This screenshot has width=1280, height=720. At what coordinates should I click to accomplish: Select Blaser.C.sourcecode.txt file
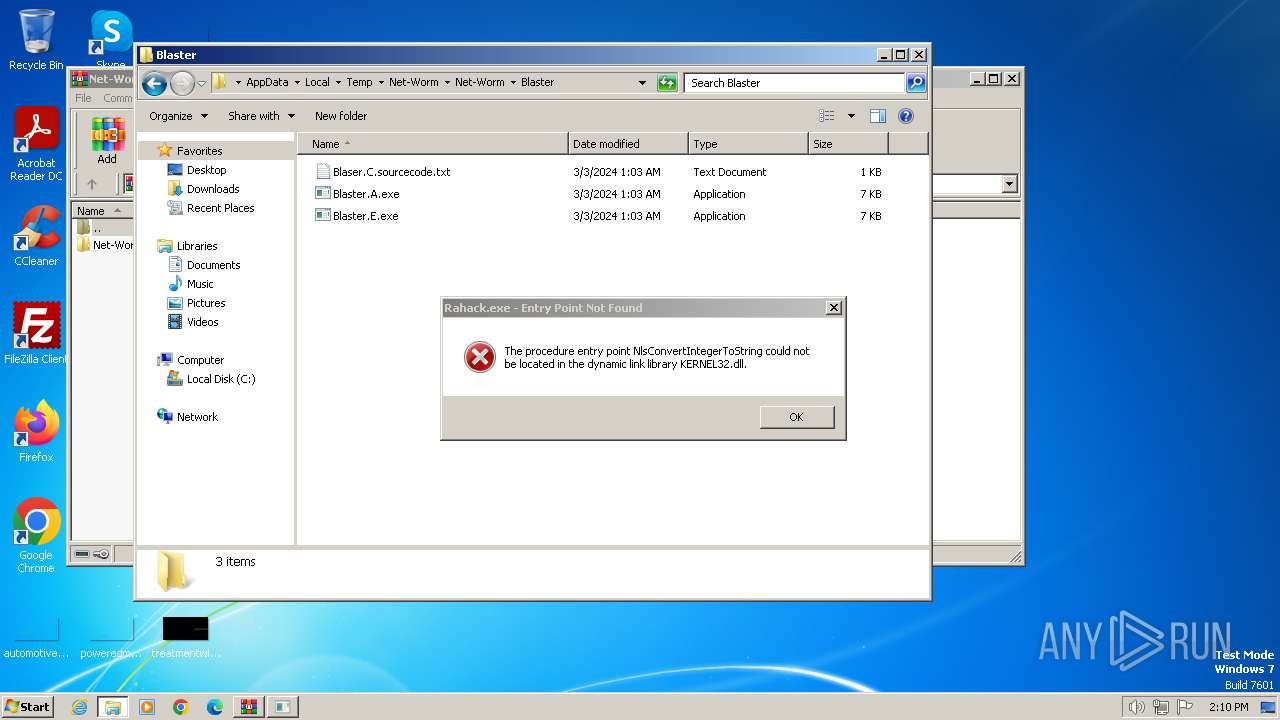point(391,172)
